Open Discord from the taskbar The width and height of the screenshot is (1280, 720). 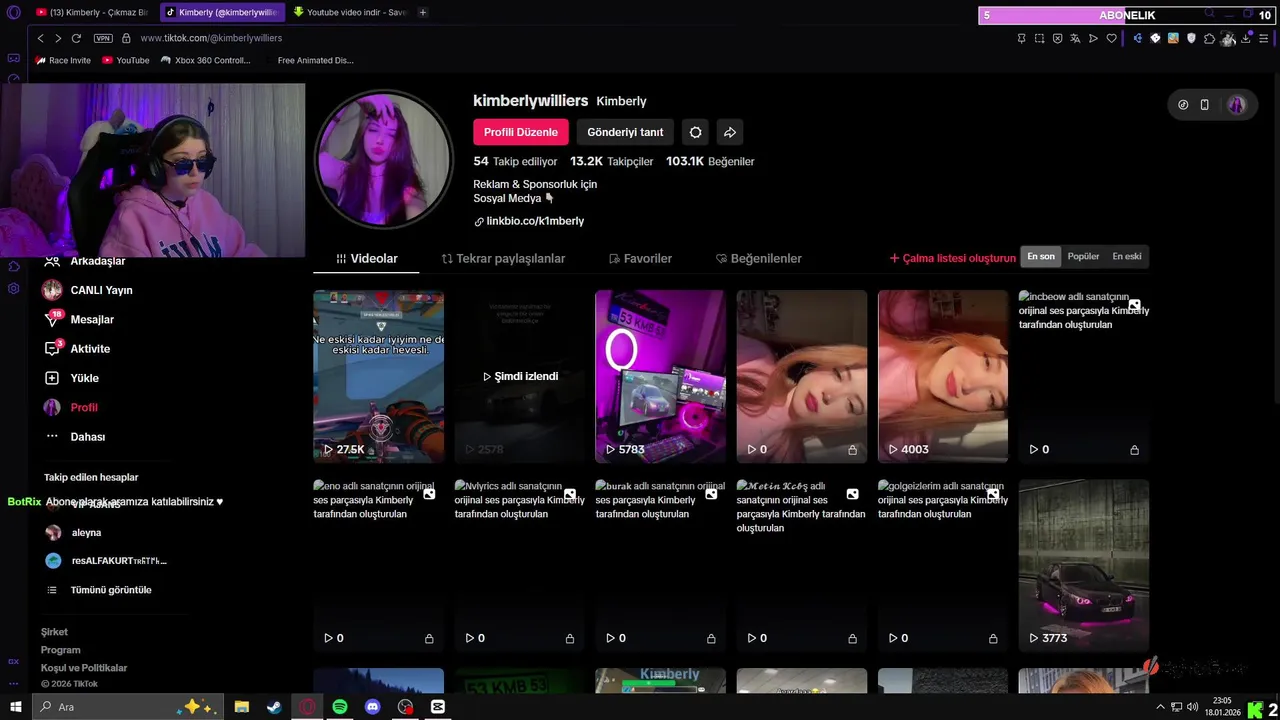(x=373, y=707)
